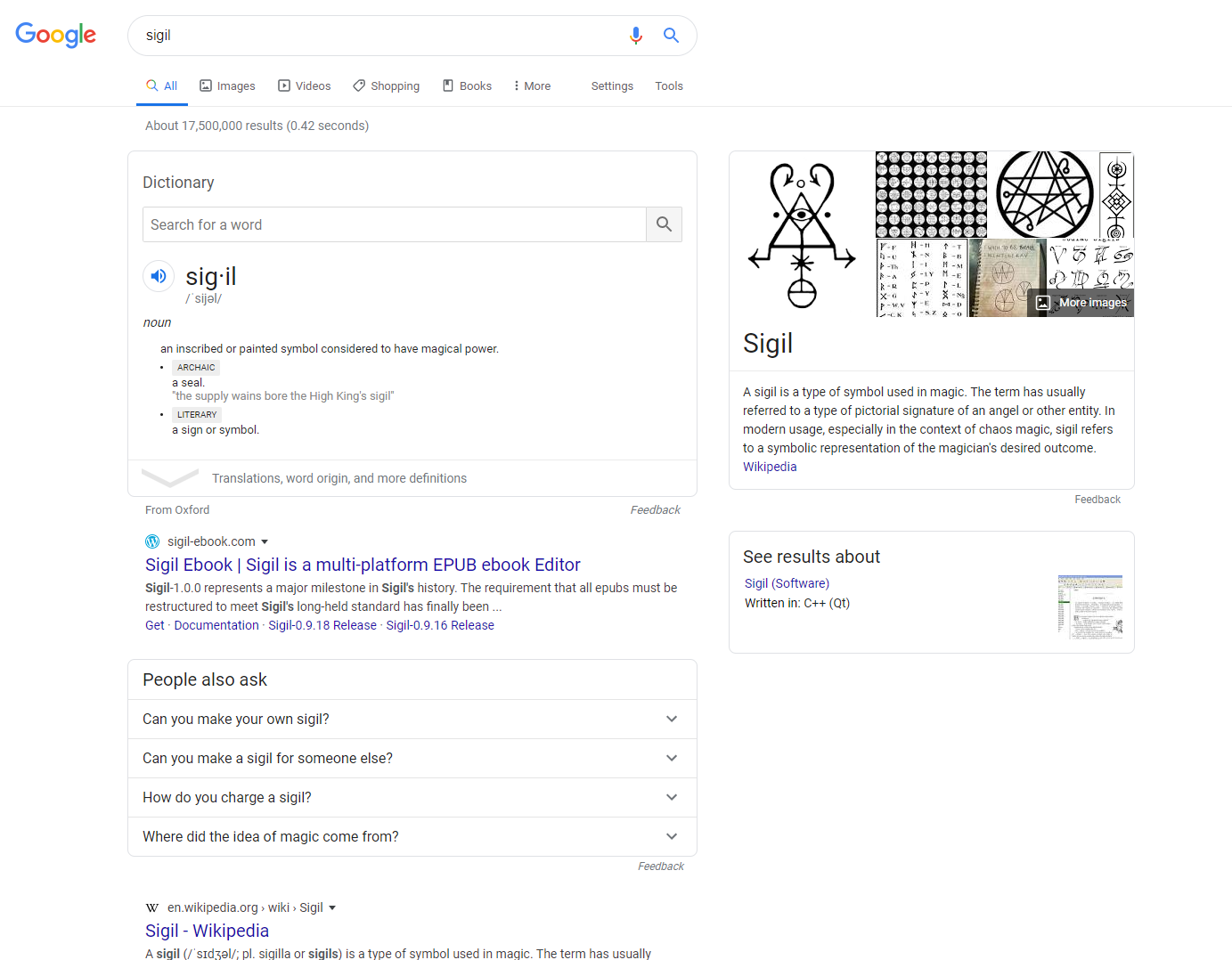This screenshot has width=1232, height=960.
Task: Open the Documentation sitelink
Action: [x=216, y=625]
